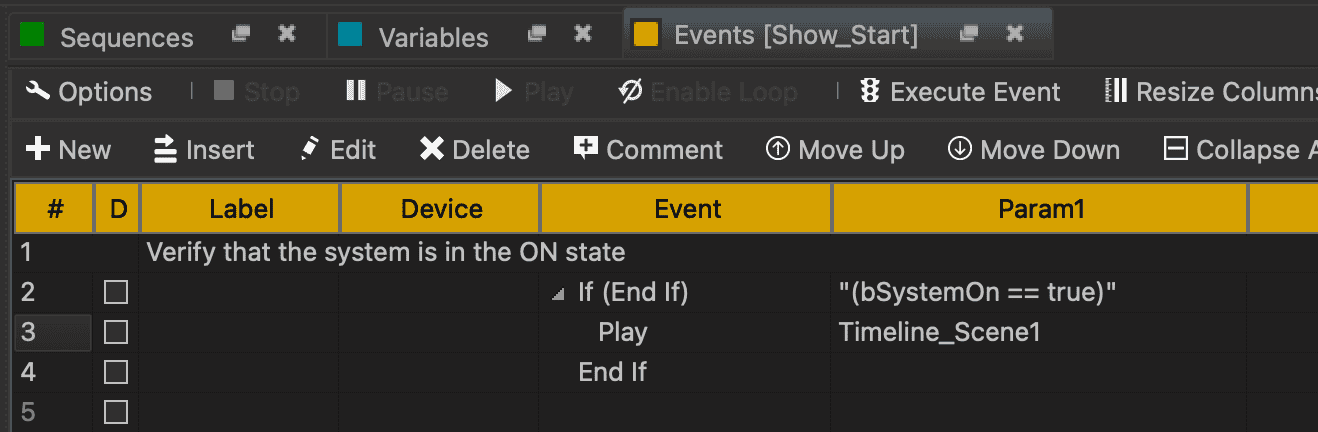This screenshot has width=1318, height=432.
Task: Move the selected event down
Action: 1034,150
